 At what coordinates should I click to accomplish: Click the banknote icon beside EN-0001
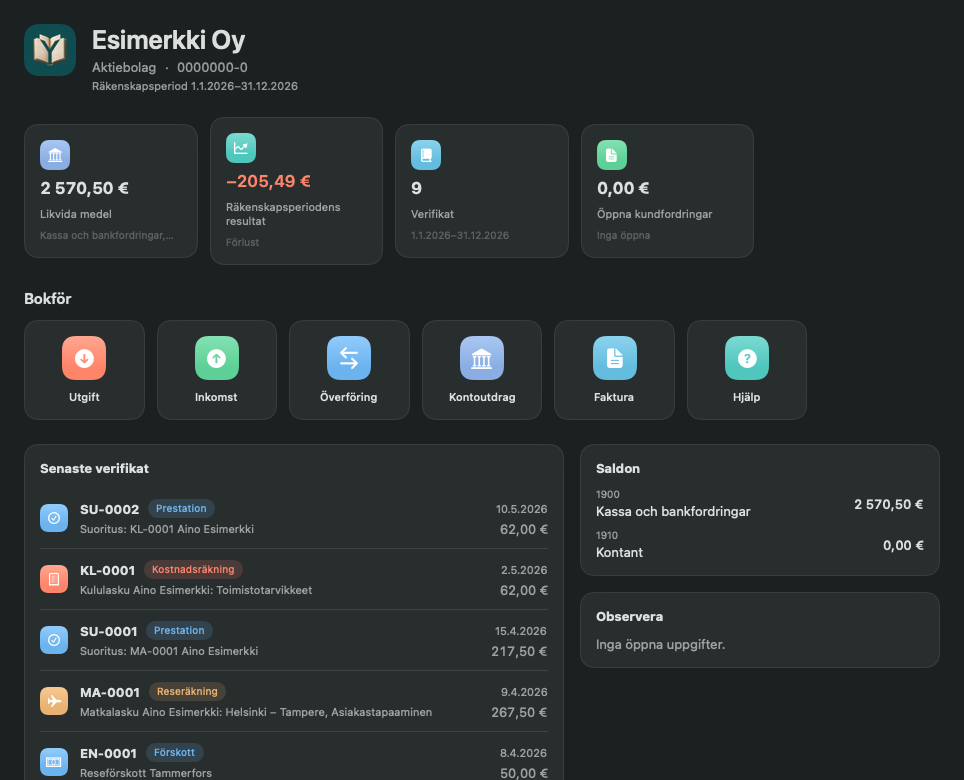[x=54, y=762]
